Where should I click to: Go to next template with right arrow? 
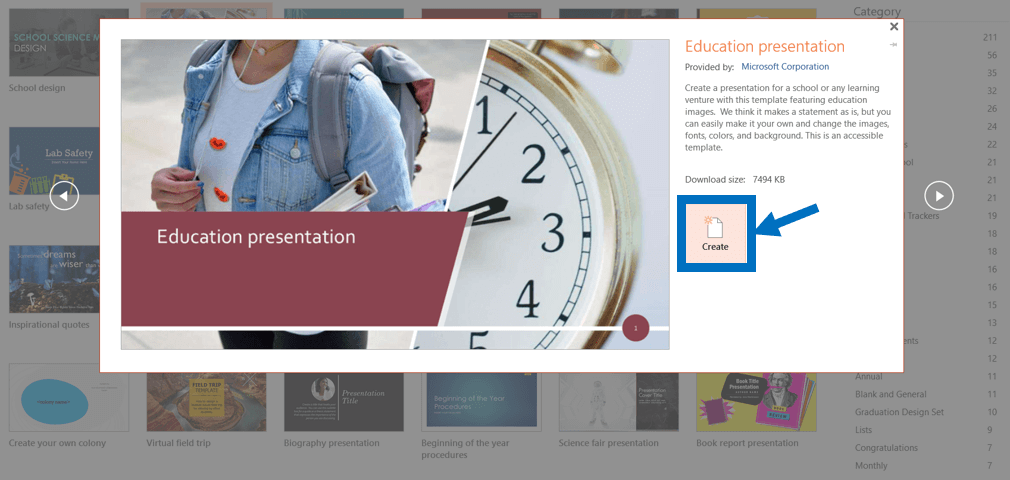[x=939, y=195]
